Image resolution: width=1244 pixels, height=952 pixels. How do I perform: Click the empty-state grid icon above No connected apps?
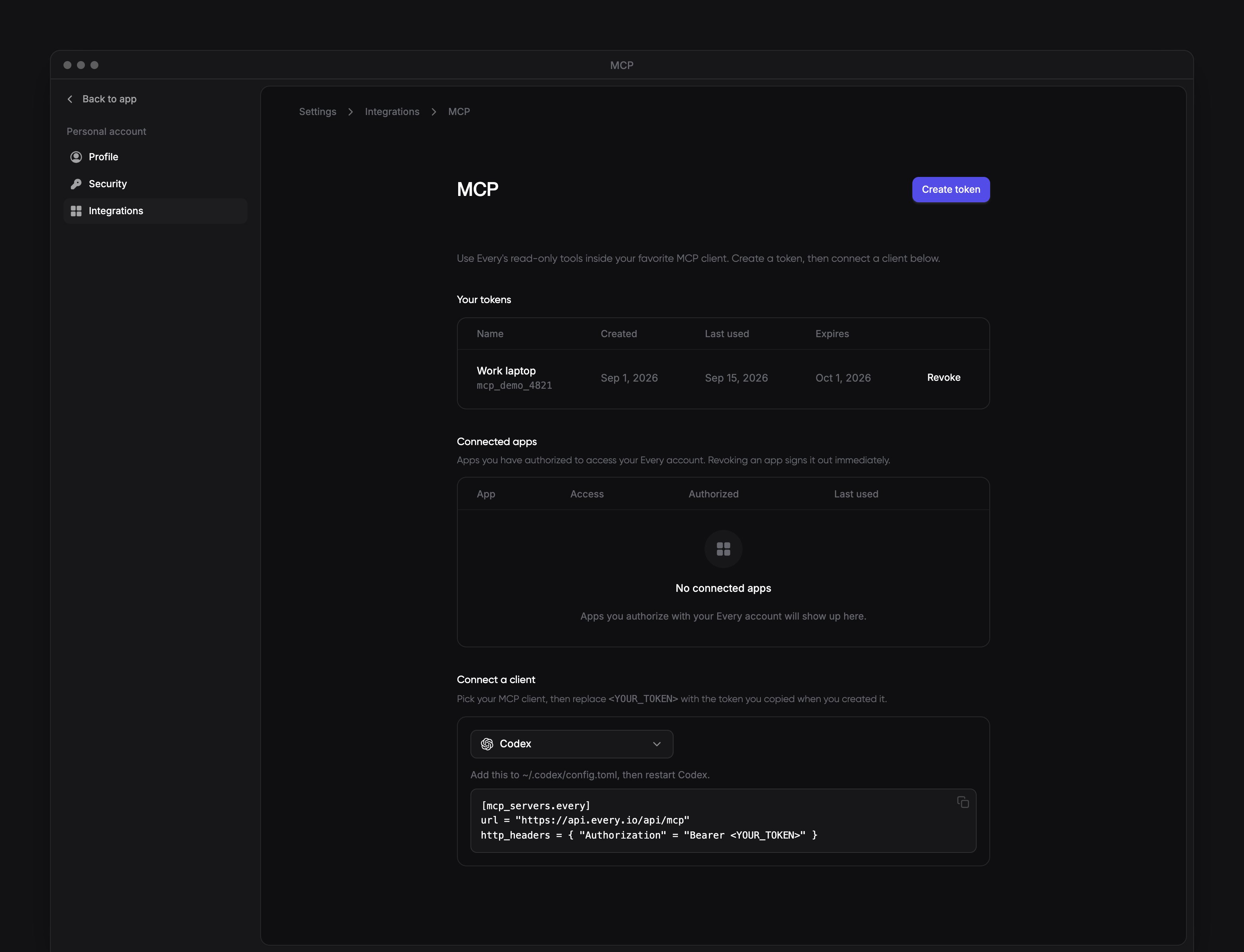point(723,549)
